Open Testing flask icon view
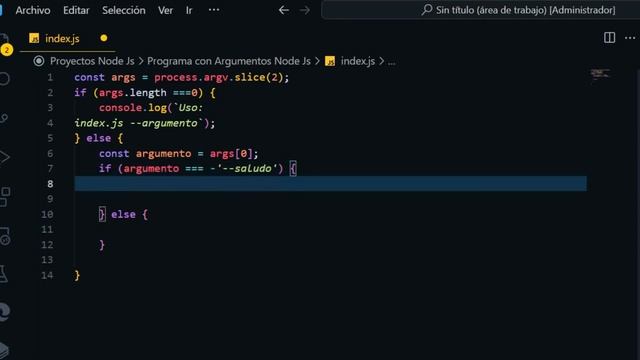Screen dimensions: 640x360 click(x=4, y=273)
